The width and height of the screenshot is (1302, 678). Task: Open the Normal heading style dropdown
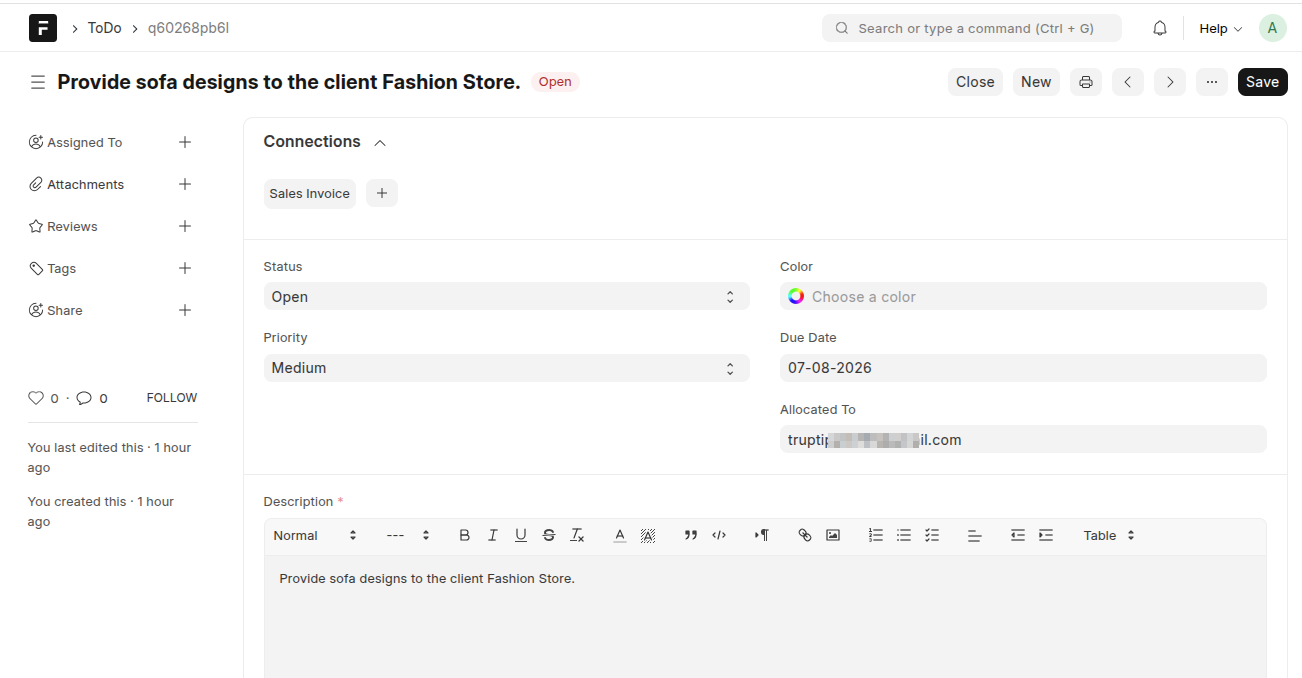point(315,536)
